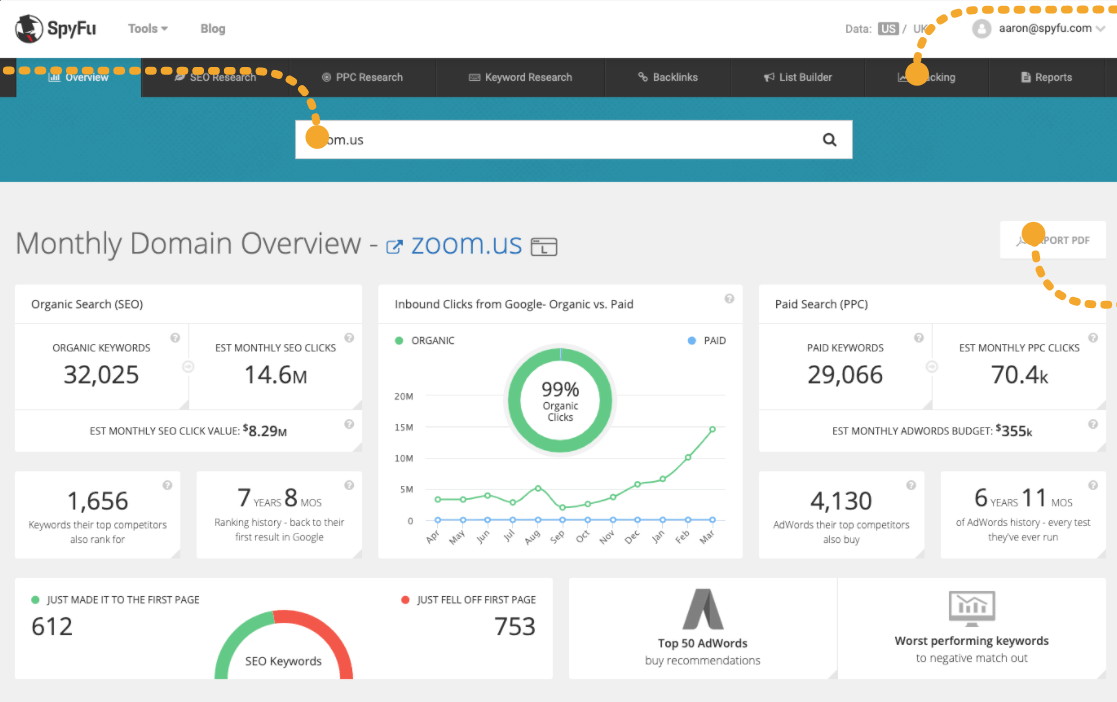The image size is (1117, 702).
Task: Click the AdWords logo icon
Action: pos(703,609)
